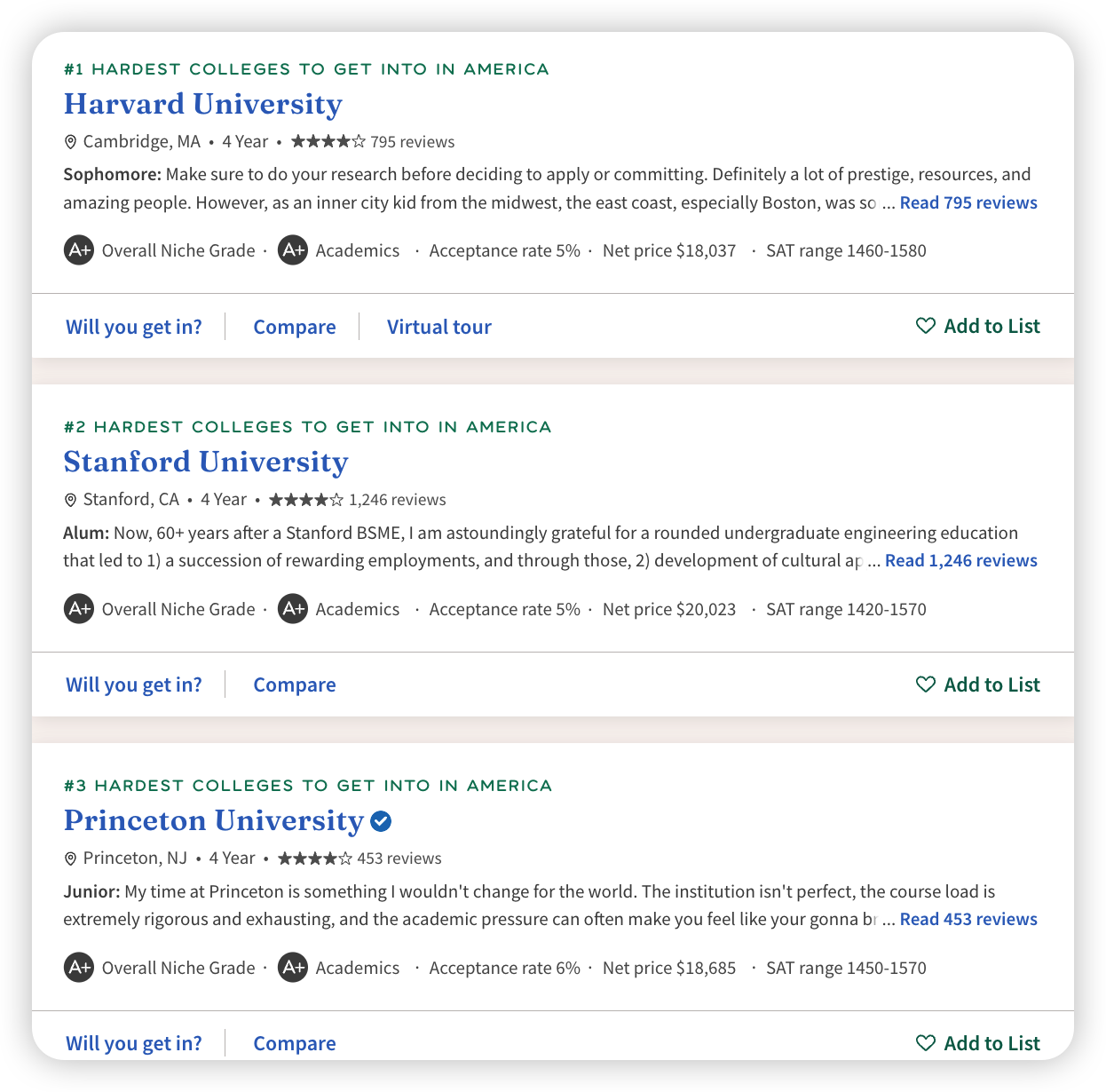Click Will you get in? for Stanford
This screenshot has width=1106, height=1092.
[x=134, y=684]
